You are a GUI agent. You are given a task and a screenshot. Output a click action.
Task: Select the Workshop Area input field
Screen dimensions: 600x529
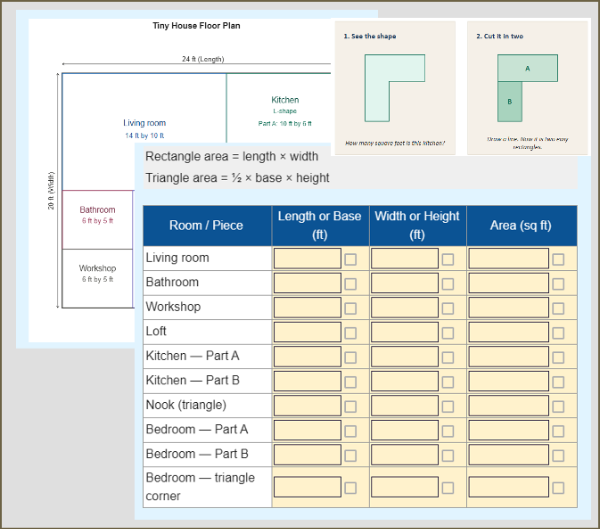508,307
